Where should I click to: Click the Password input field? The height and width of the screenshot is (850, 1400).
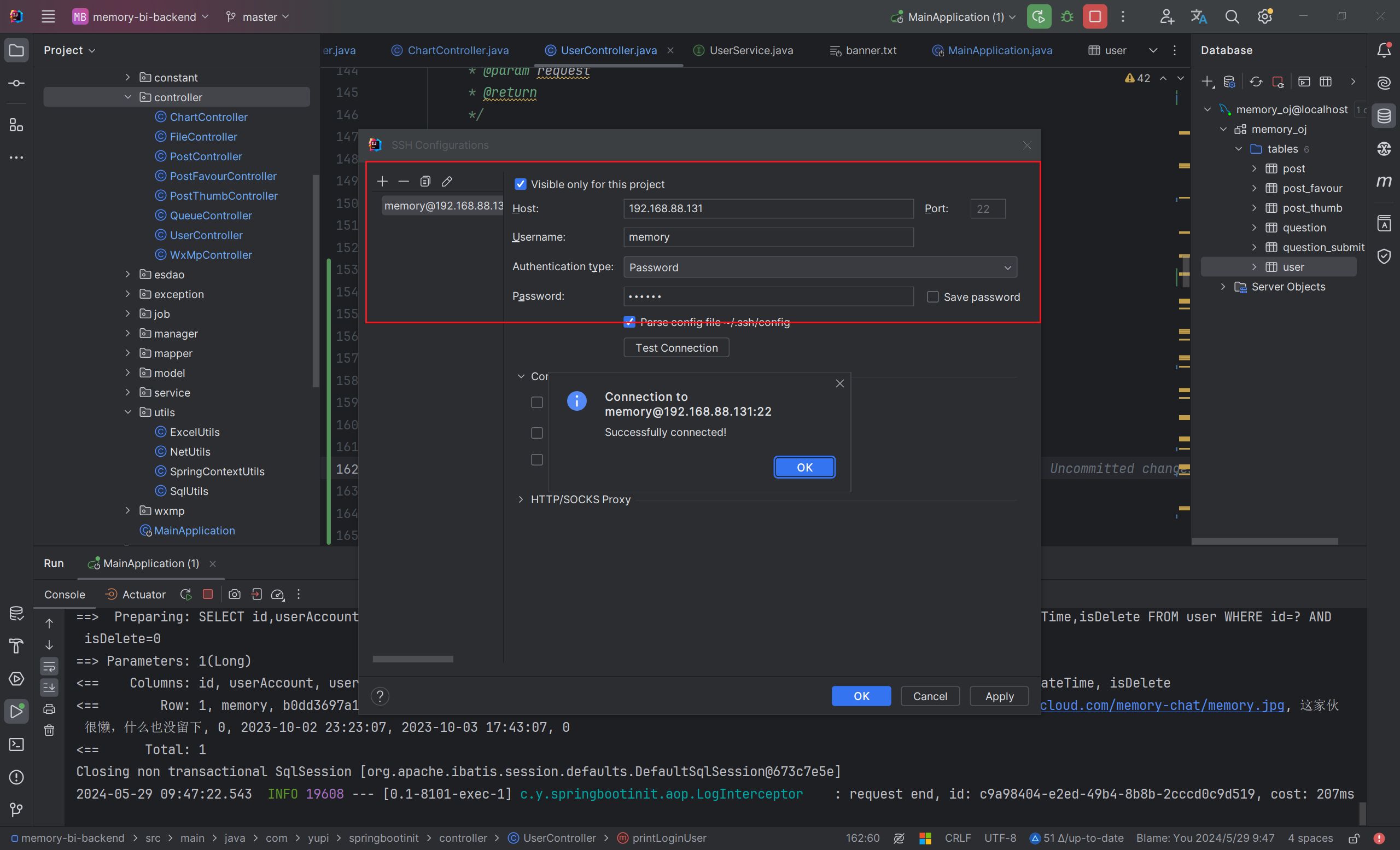pyautogui.click(x=768, y=296)
